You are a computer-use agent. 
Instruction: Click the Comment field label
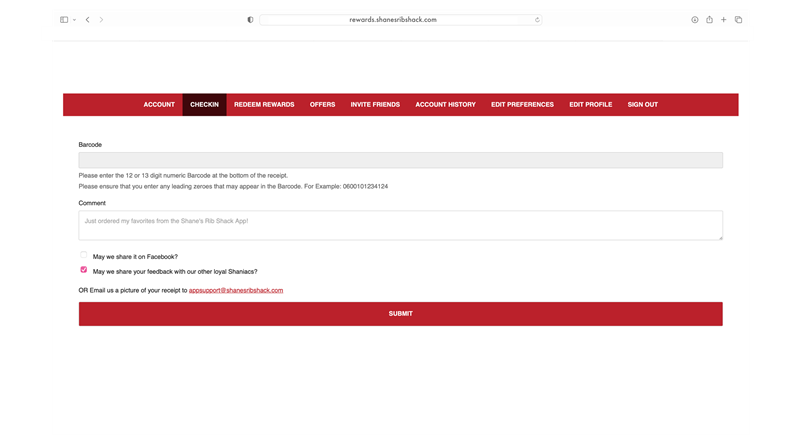click(x=92, y=203)
